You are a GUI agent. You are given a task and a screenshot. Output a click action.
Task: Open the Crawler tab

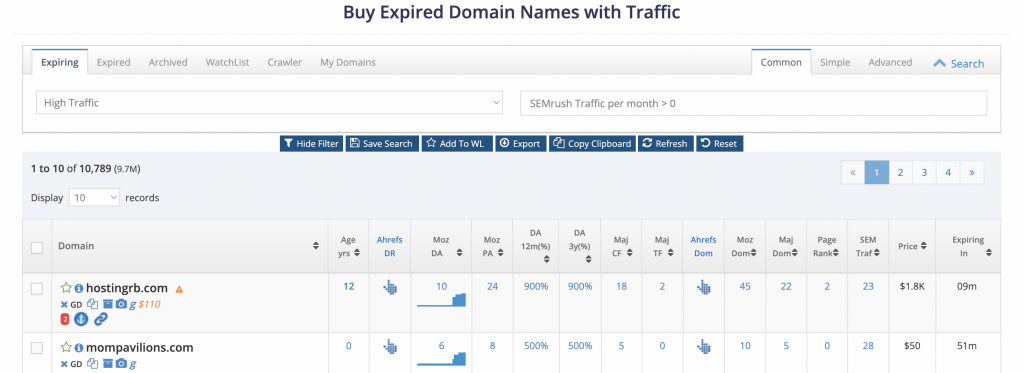(285, 62)
